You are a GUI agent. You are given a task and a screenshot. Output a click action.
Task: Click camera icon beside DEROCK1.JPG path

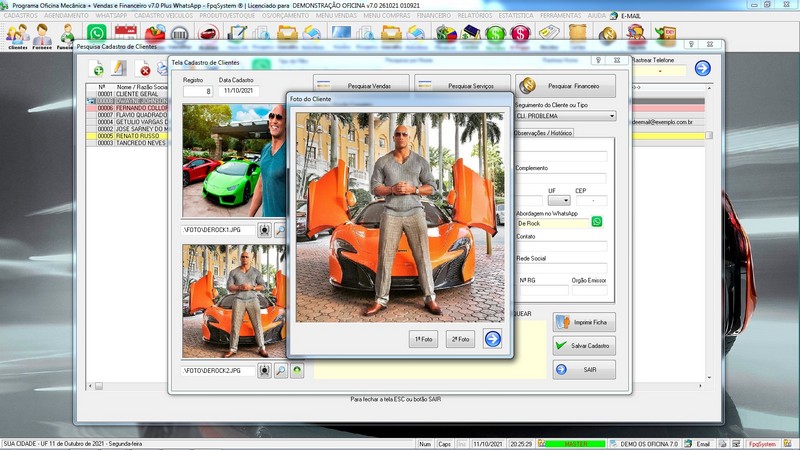click(264, 230)
